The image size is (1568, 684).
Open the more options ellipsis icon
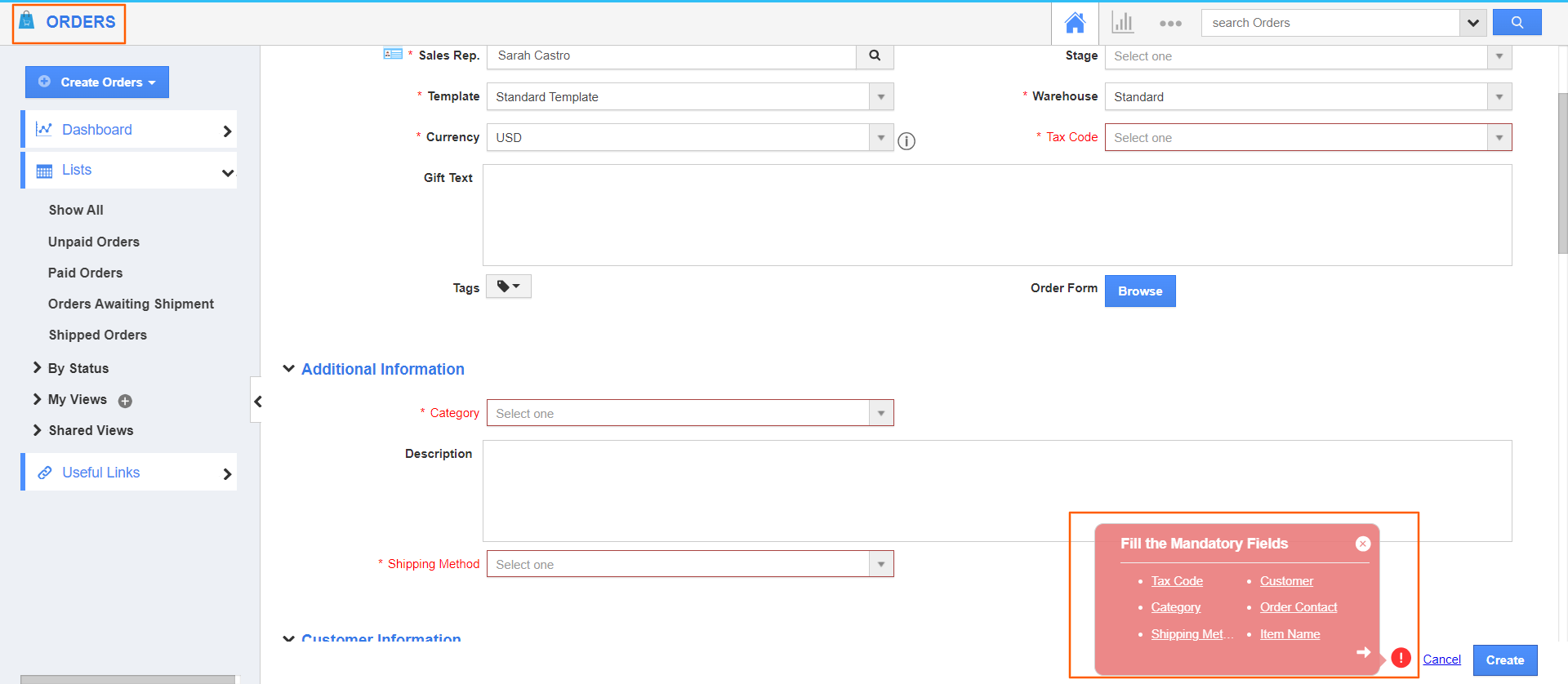point(1170,23)
